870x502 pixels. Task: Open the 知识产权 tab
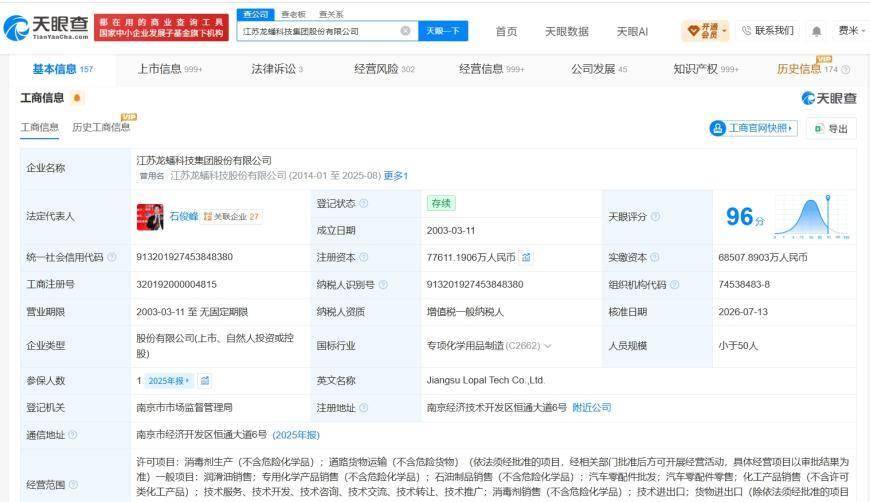tap(705, 69)
